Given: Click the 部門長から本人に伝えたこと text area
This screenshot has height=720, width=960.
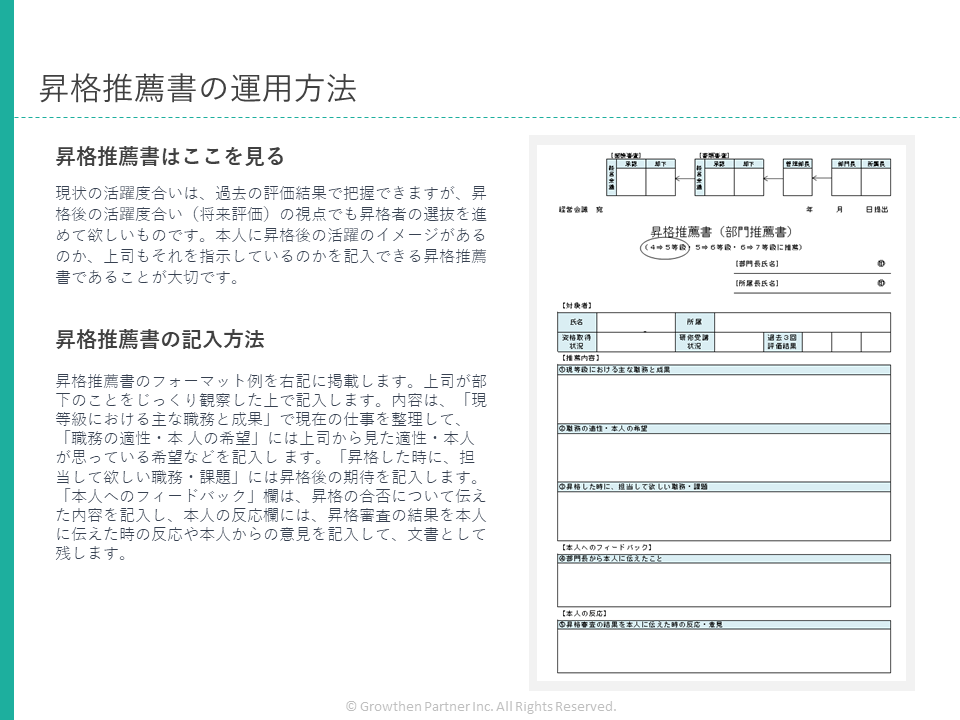Looking at the screenshot, I should 723,585.
